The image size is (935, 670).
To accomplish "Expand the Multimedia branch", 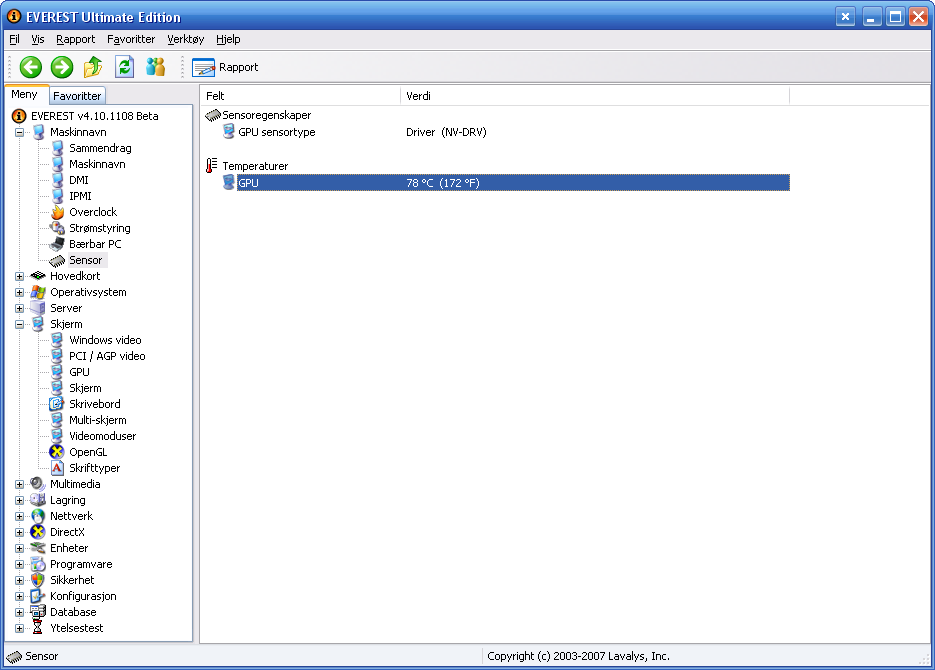I will click(20, 485).
